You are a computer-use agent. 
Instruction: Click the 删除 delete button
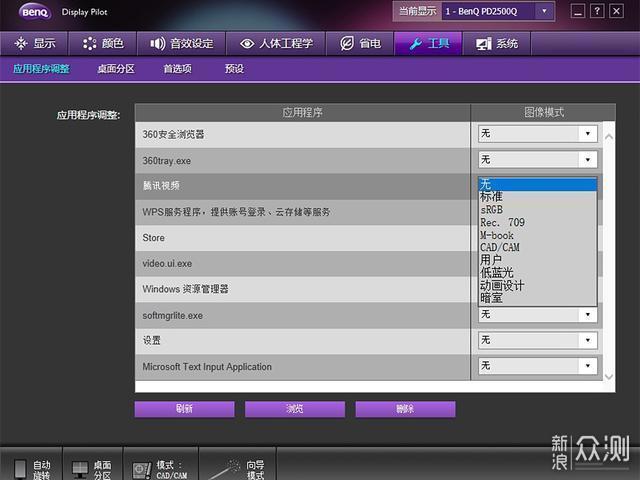(x=405, y=409)
